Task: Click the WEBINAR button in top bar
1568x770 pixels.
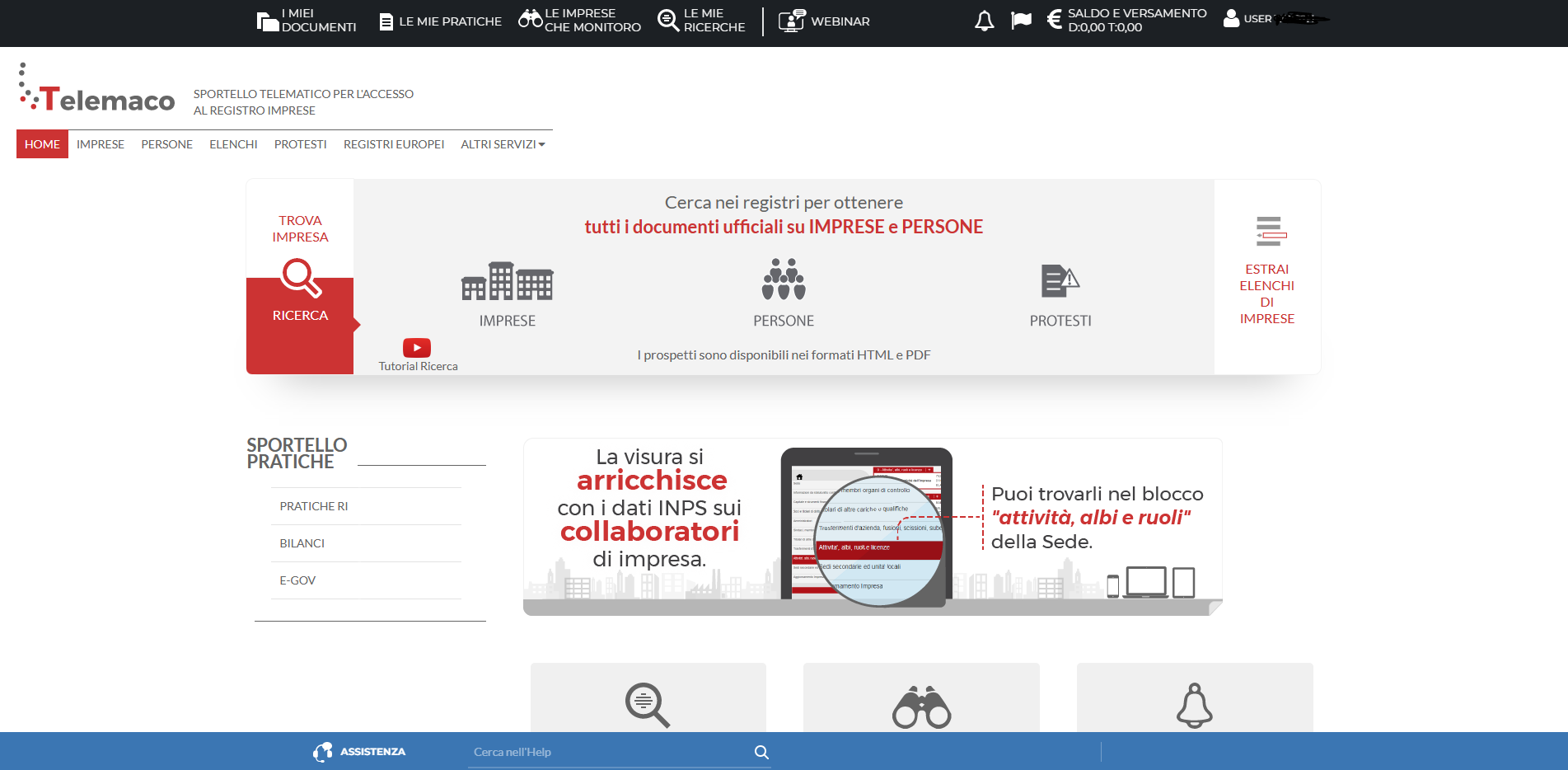Action: (x=825, y=21)
